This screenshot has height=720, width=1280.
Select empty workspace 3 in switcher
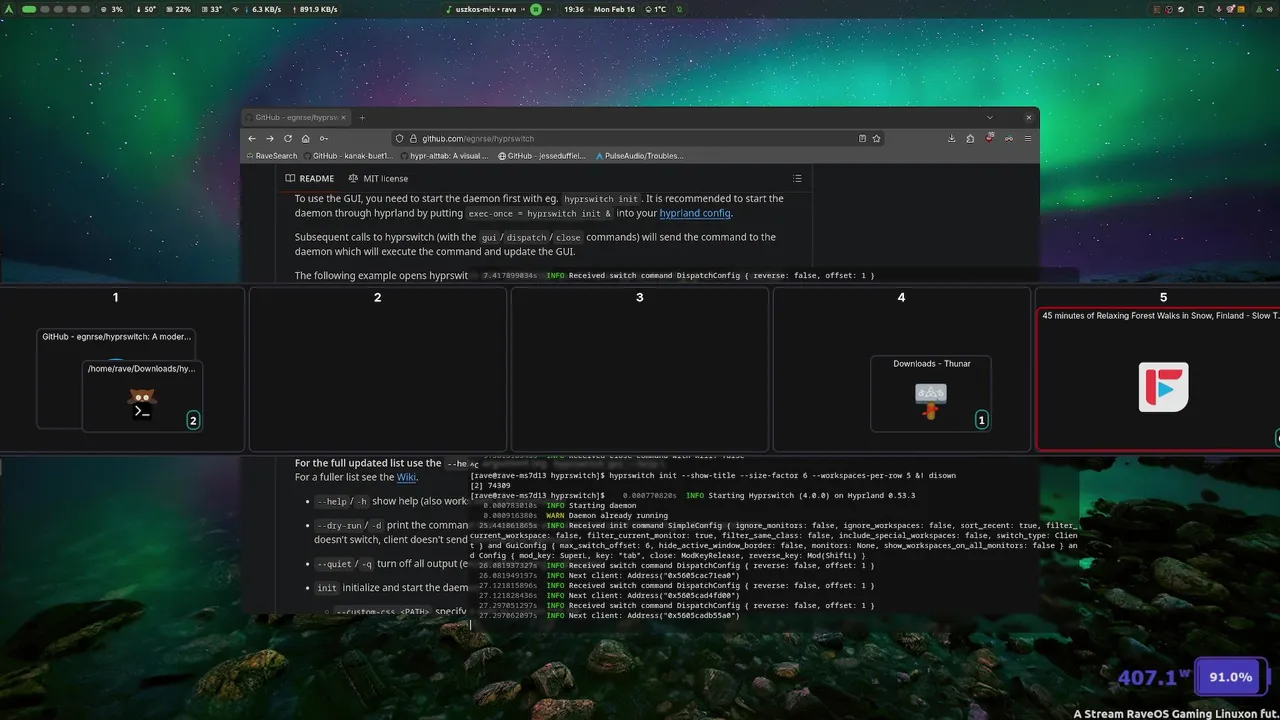click(640, 369)
